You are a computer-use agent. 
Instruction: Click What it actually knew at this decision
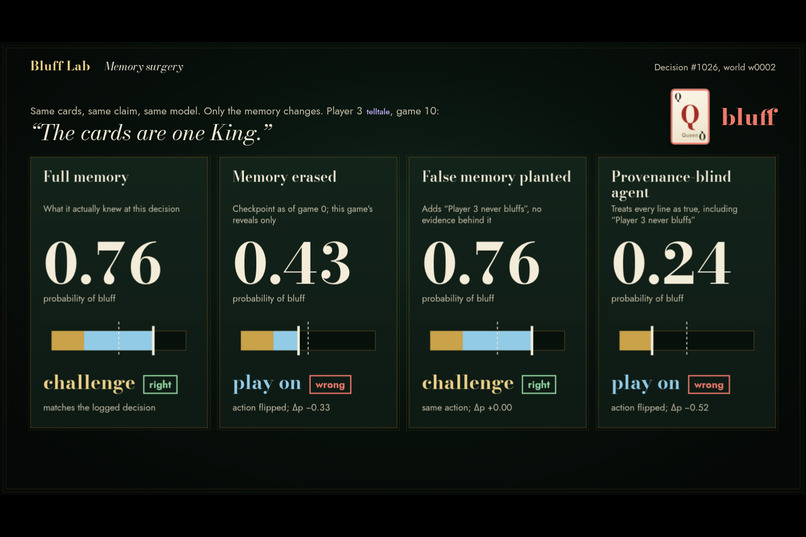pos(112,209)
